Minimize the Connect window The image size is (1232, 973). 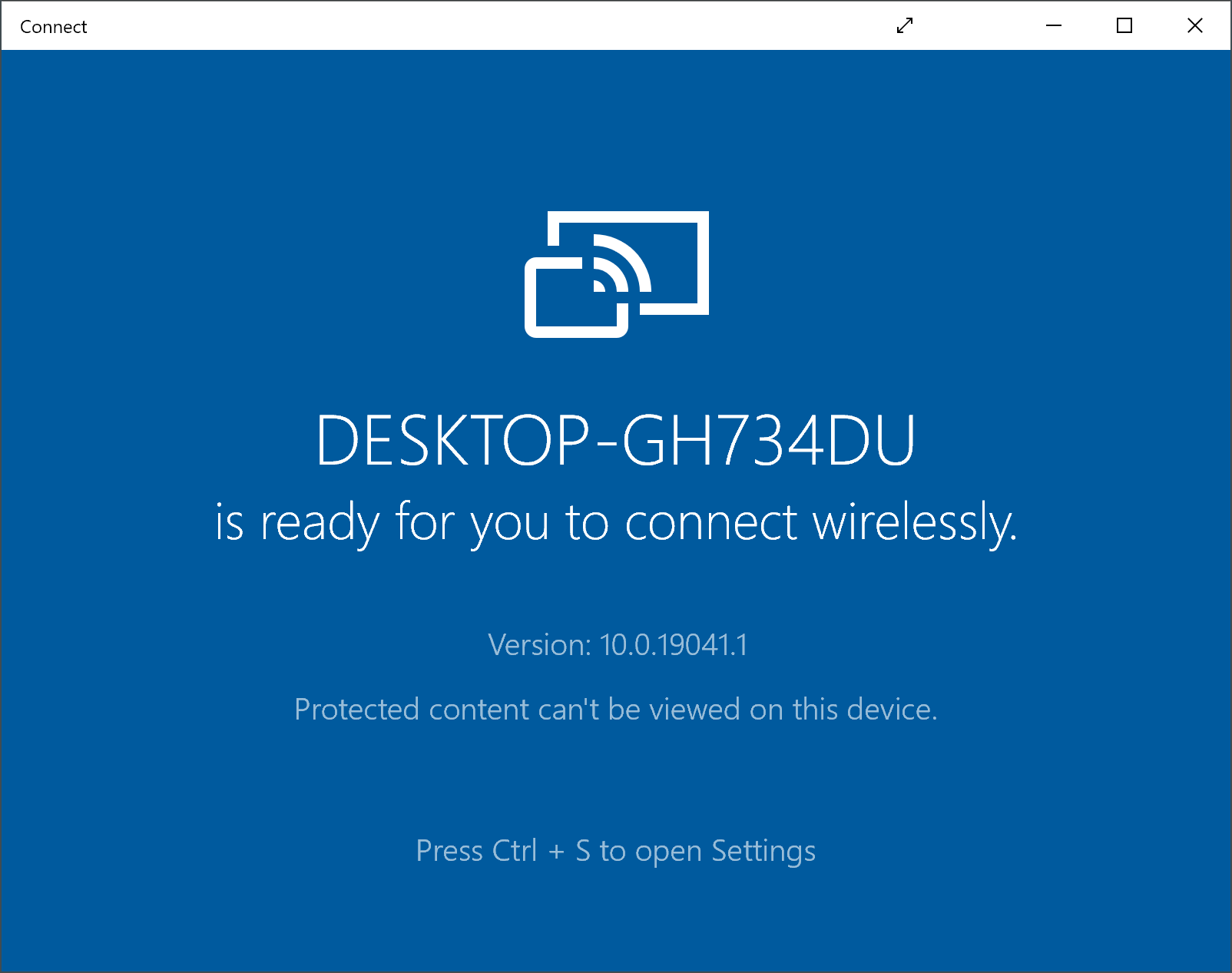point(1054,25)
